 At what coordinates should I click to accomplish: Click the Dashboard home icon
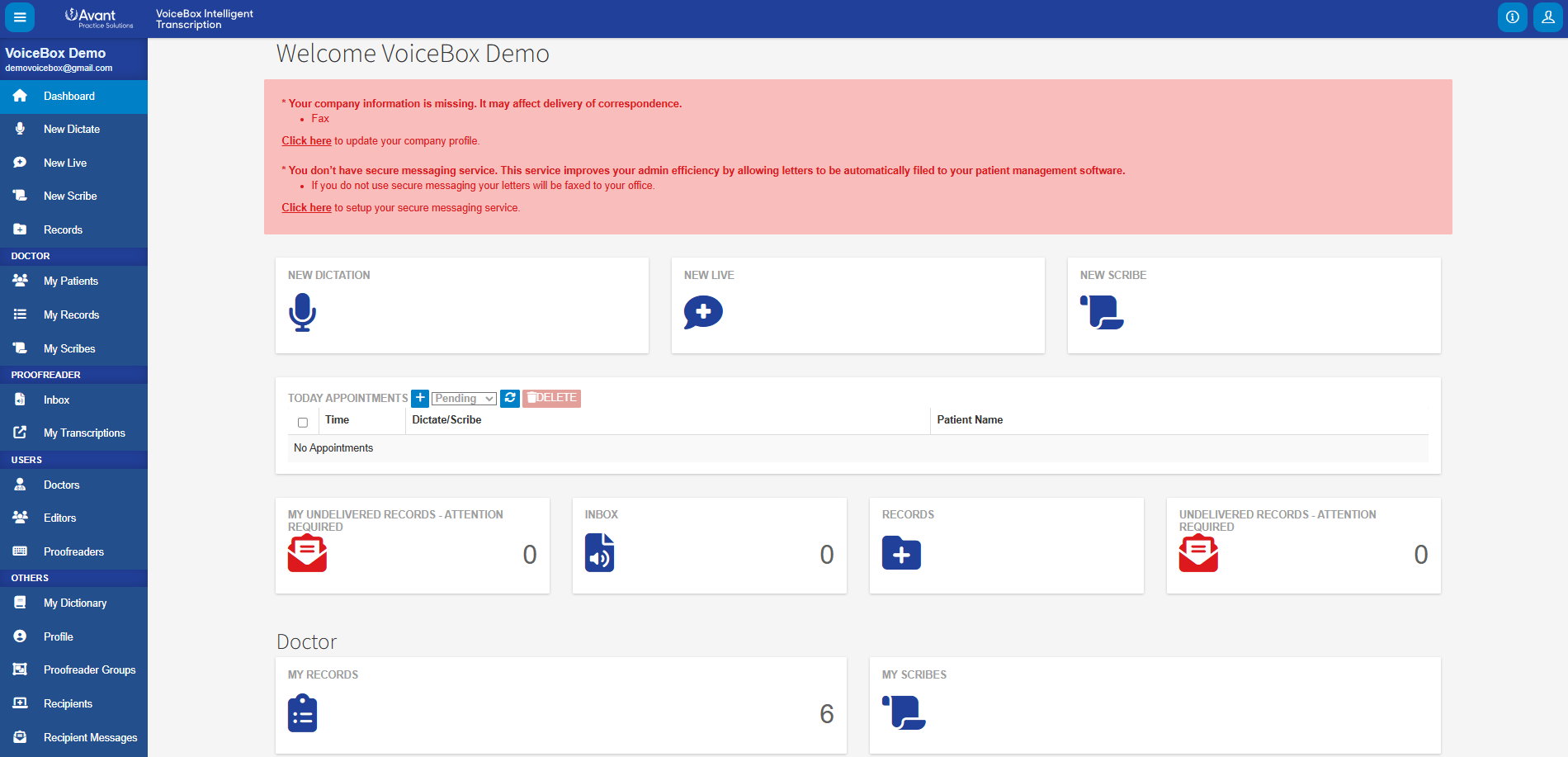pyautogui.click(x=20, y=96)
